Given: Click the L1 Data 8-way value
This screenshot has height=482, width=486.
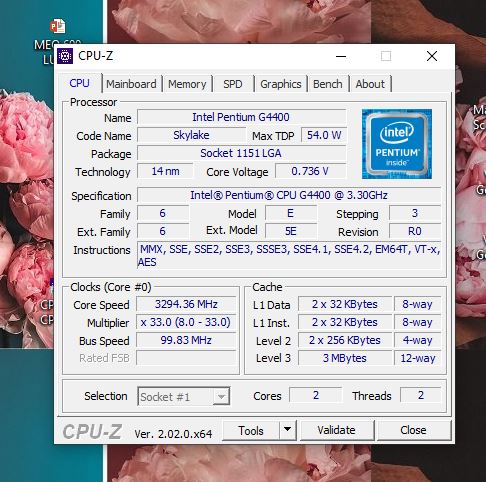Looking at the screenshot, I should (x=417, y=304).
